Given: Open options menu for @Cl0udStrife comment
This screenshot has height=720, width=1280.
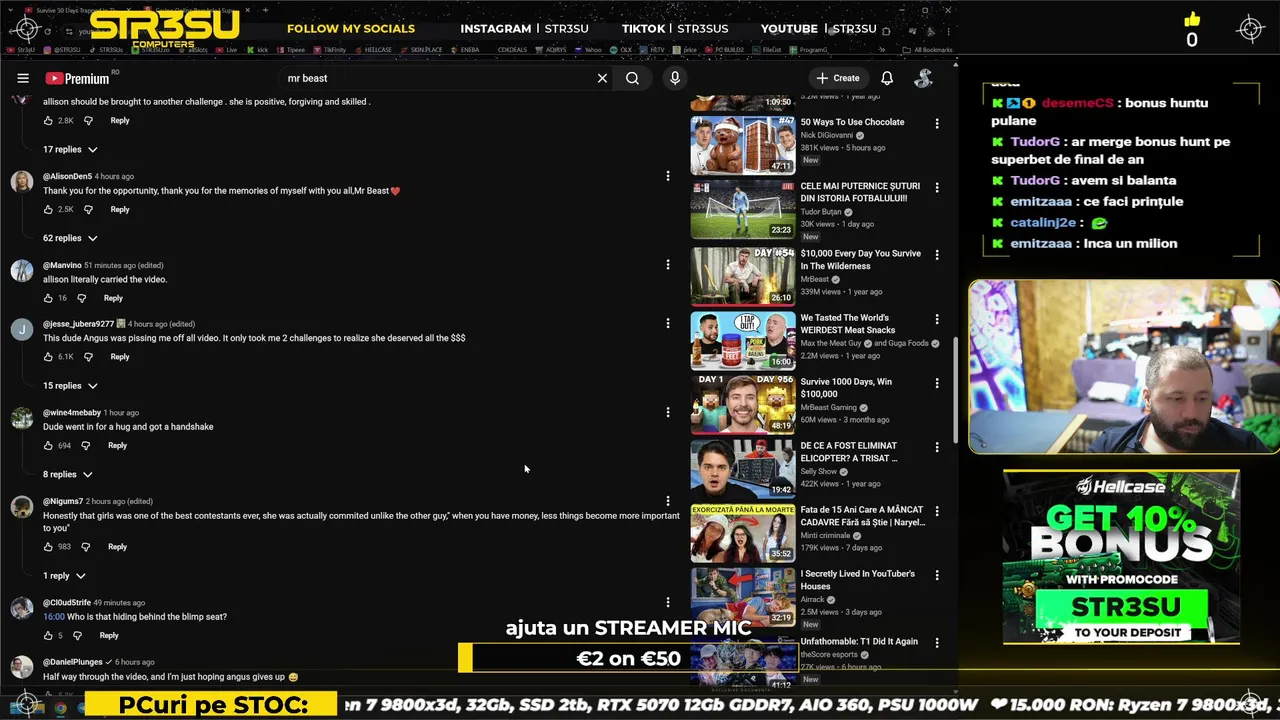Looking at the screenshot, I should pos(668,602).
